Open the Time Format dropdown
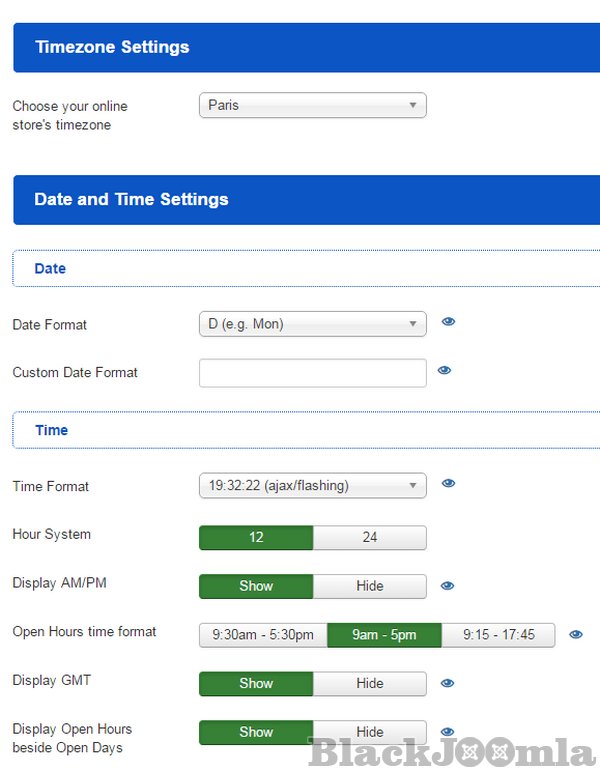The width and height of the screenshot is (600, 772). (312, 486)
